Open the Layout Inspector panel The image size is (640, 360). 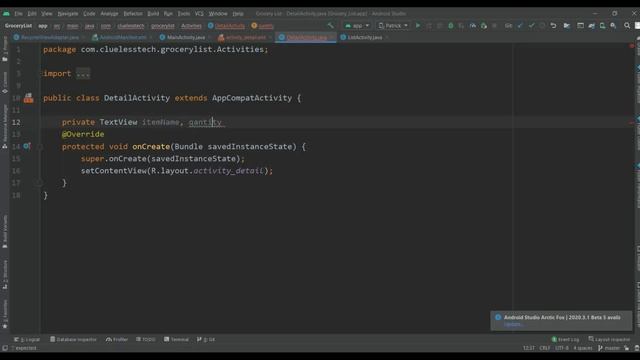click(x=609, y=339)
